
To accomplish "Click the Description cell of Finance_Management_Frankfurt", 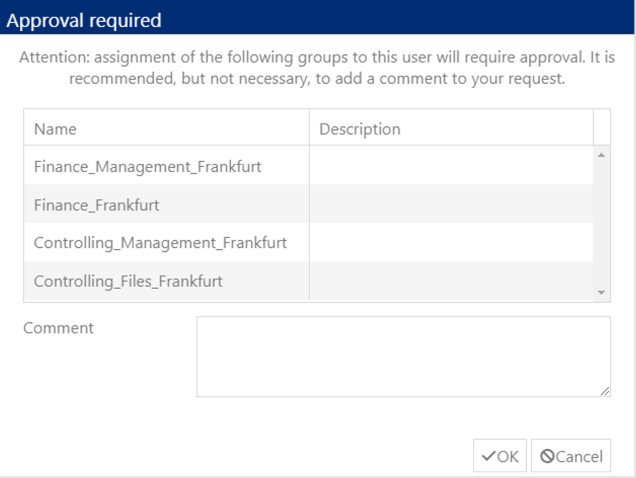I will (451, 165).
